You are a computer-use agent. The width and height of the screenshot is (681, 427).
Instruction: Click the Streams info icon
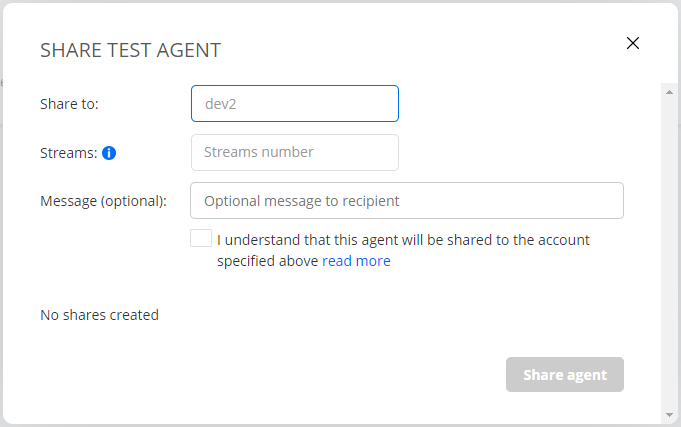click(x=109, y=153)
